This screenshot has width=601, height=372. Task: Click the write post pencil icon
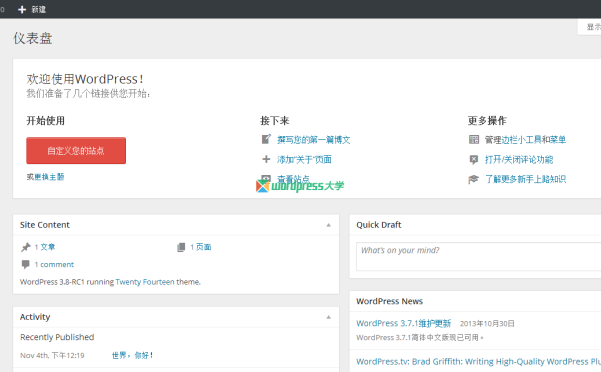coord(266,139)
